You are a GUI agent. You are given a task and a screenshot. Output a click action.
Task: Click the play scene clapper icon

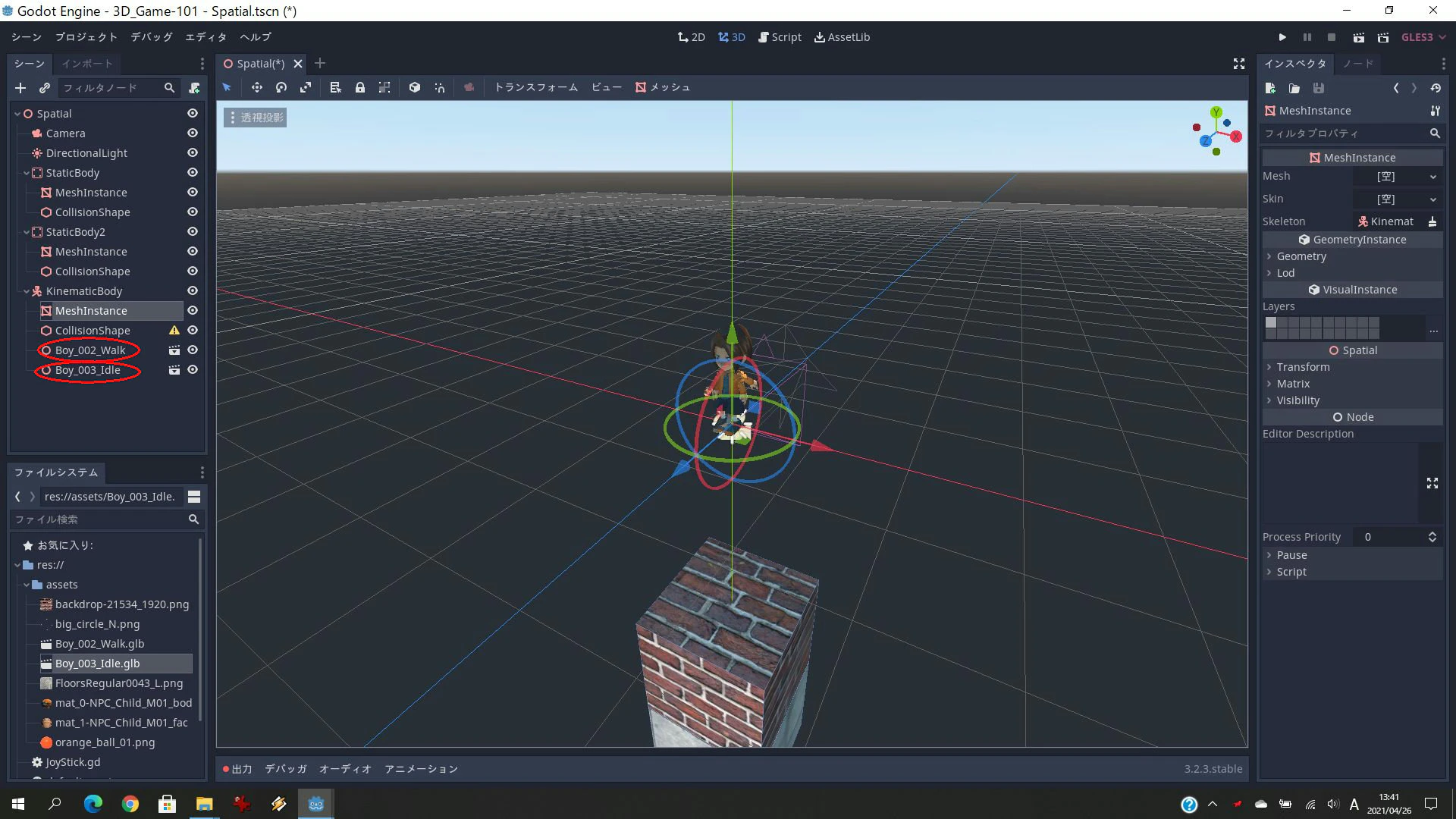[1359, 37]
